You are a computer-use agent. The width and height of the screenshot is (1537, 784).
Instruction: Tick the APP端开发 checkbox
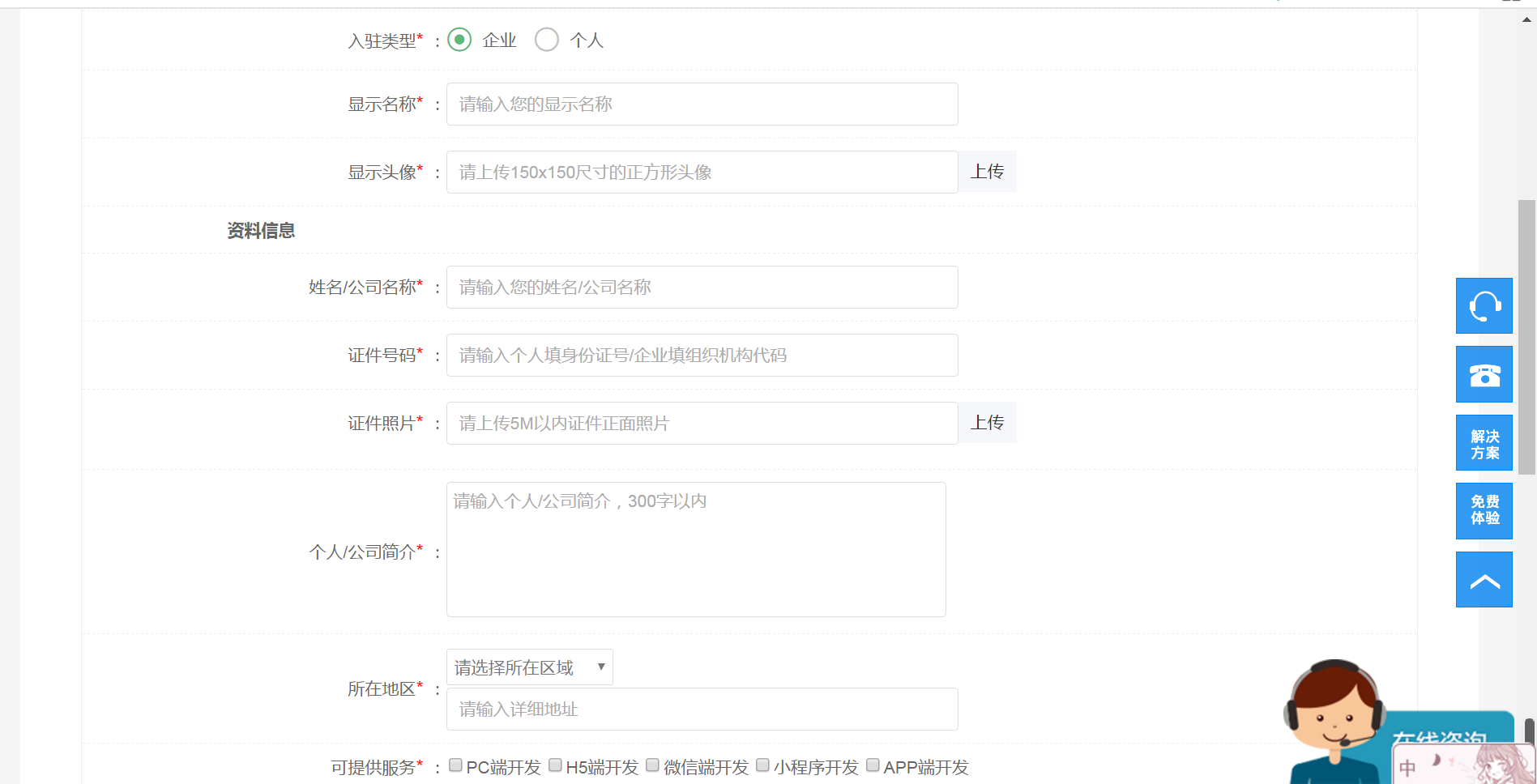(873, 765)
